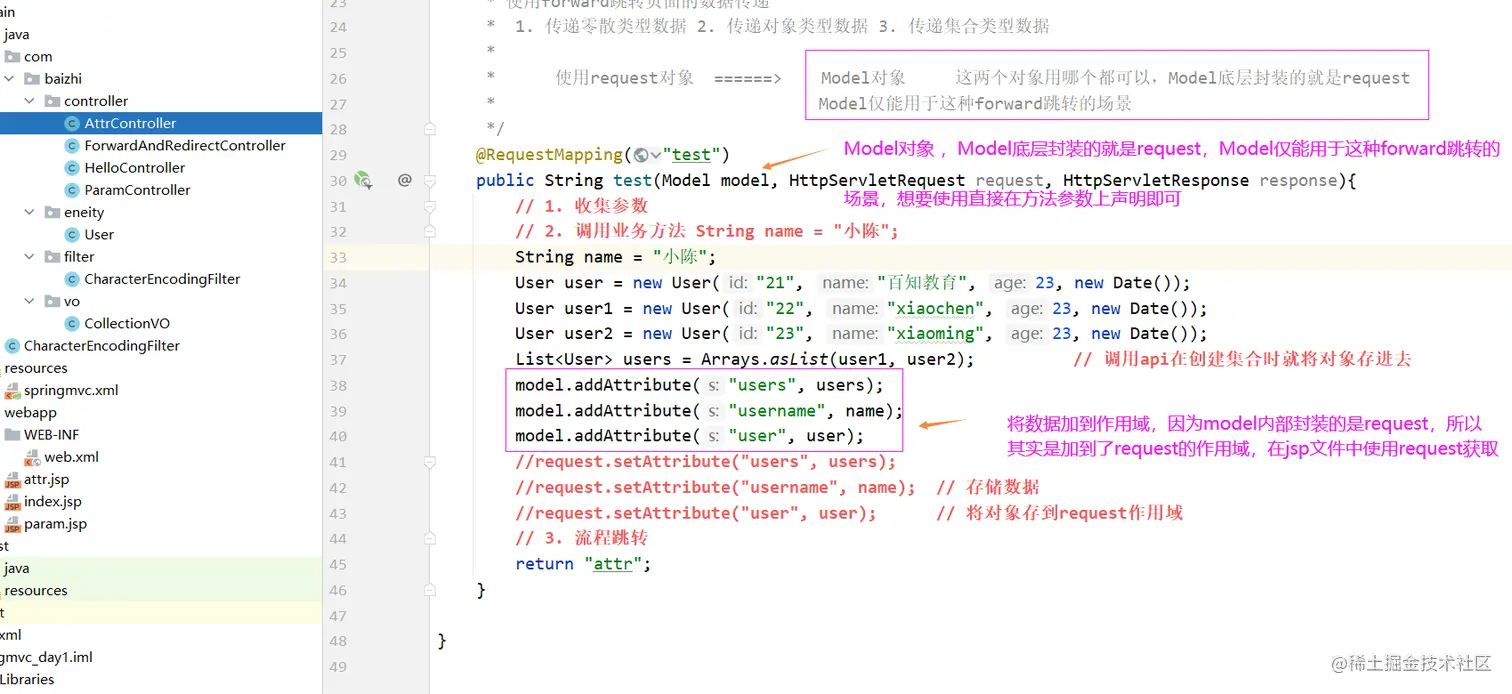Image resolution: width=1512 pixels, height=694 pixels.
Task: Collapse the test method using line 30 fold marker
Action: pos(430,181)
